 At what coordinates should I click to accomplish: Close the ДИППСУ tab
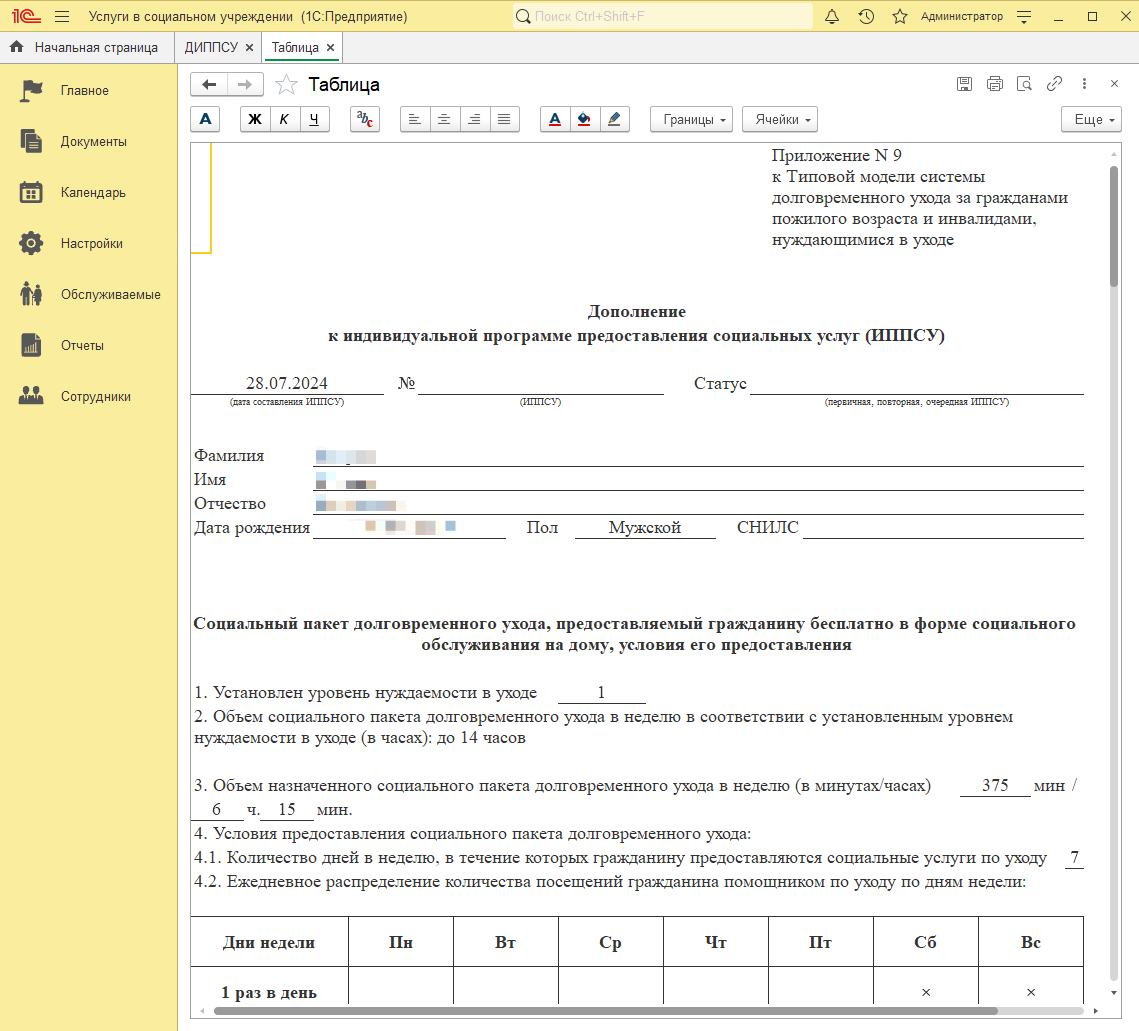coord(249,47)
